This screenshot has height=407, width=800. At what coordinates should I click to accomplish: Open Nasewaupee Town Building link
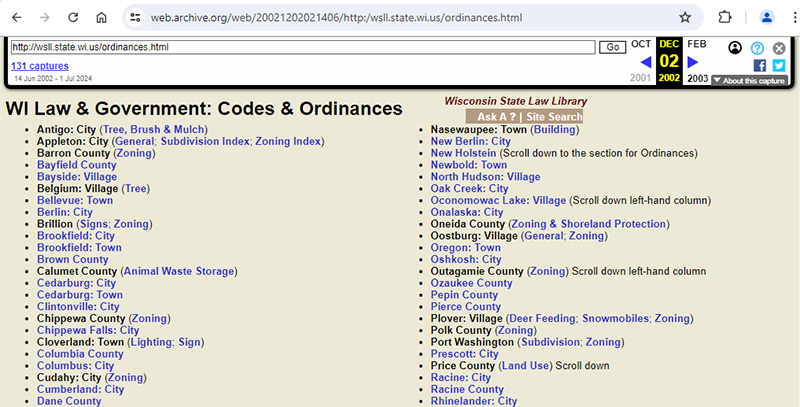point(555,130)
